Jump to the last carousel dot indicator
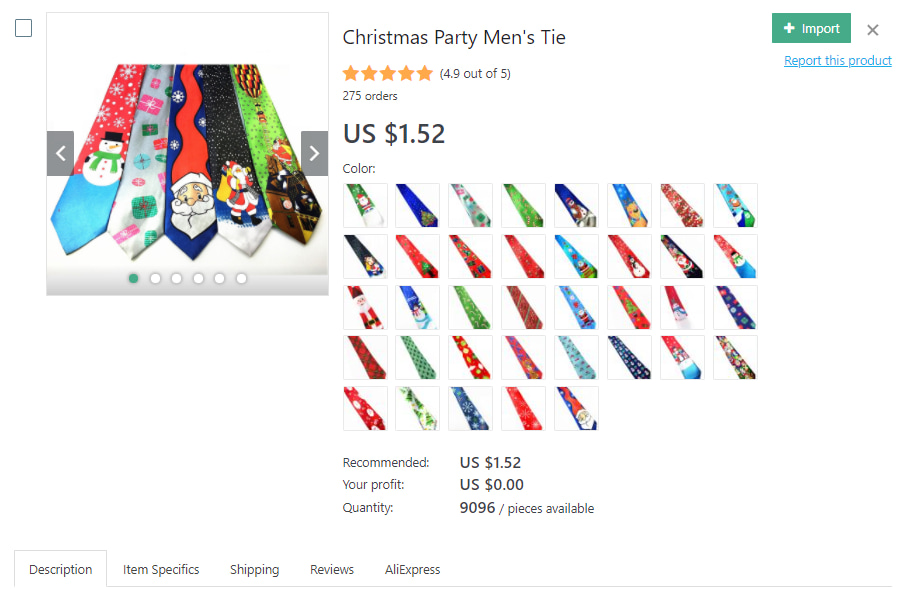Image resolution: width=906 pixels, height=596 pixels. point(241,278)
